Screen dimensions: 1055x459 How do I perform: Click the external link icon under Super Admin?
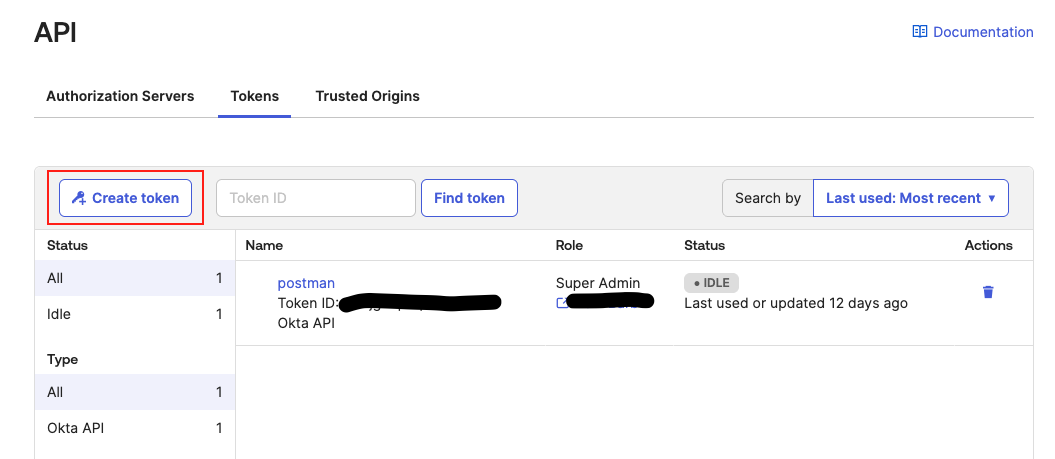[x=562, y=303]
